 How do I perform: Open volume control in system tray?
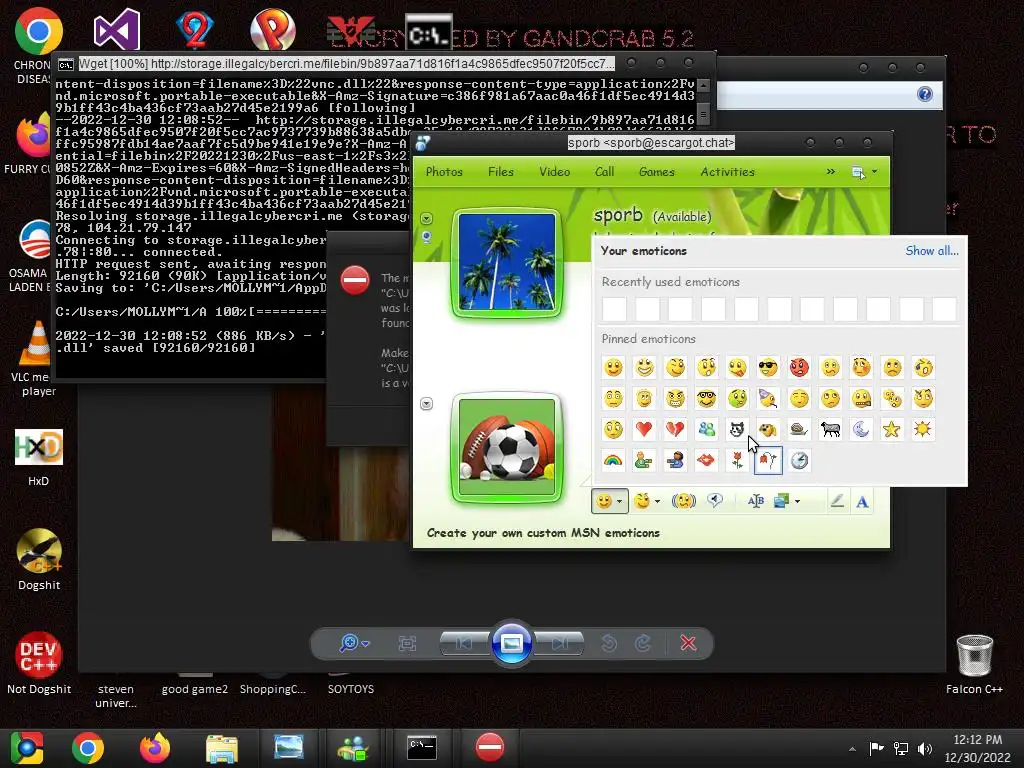coord(925,749)
